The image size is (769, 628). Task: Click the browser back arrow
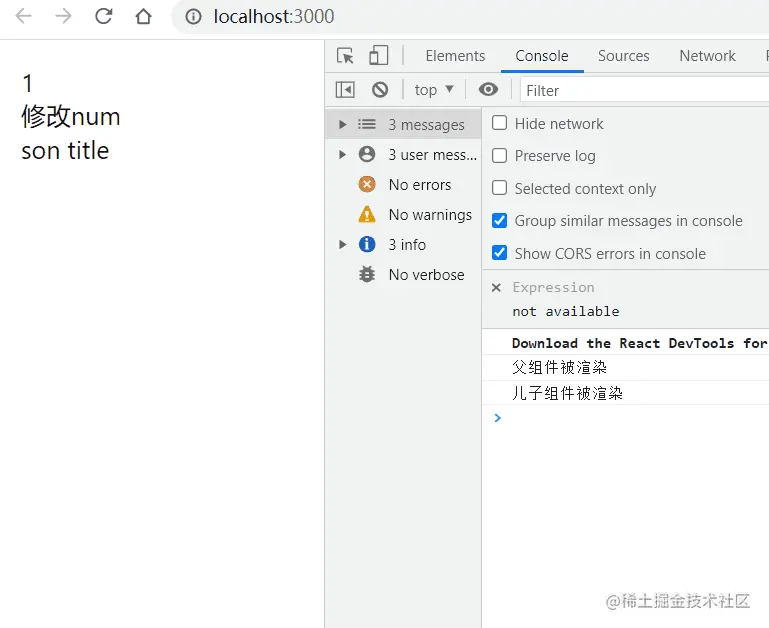coord(24,16)
